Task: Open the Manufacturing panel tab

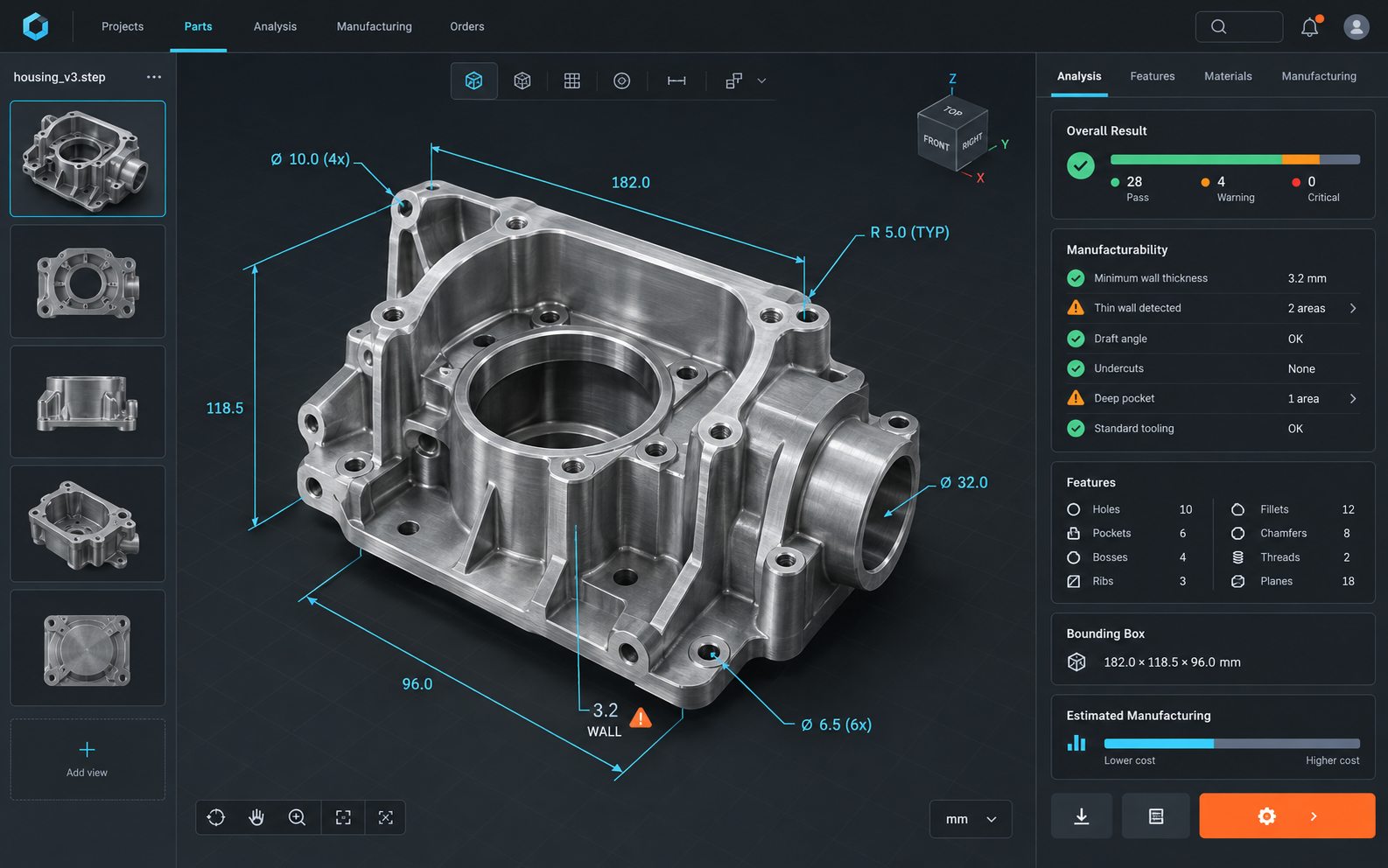Action: [1319, 76]
